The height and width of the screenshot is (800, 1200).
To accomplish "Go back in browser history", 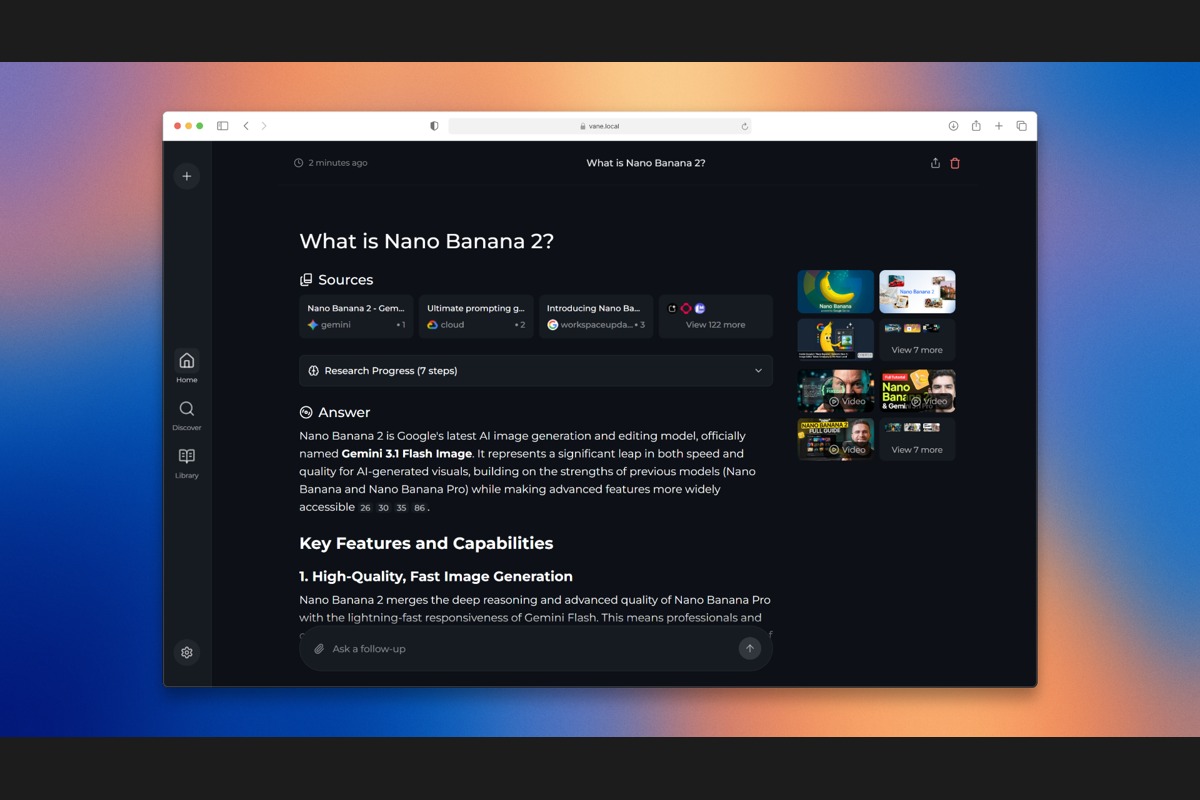I will tap(246, 126).
